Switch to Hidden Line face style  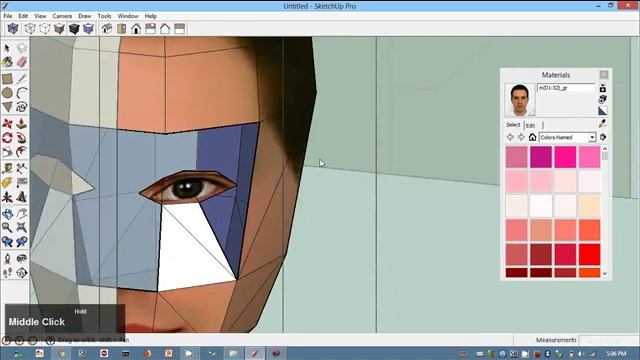click(44, 29)
